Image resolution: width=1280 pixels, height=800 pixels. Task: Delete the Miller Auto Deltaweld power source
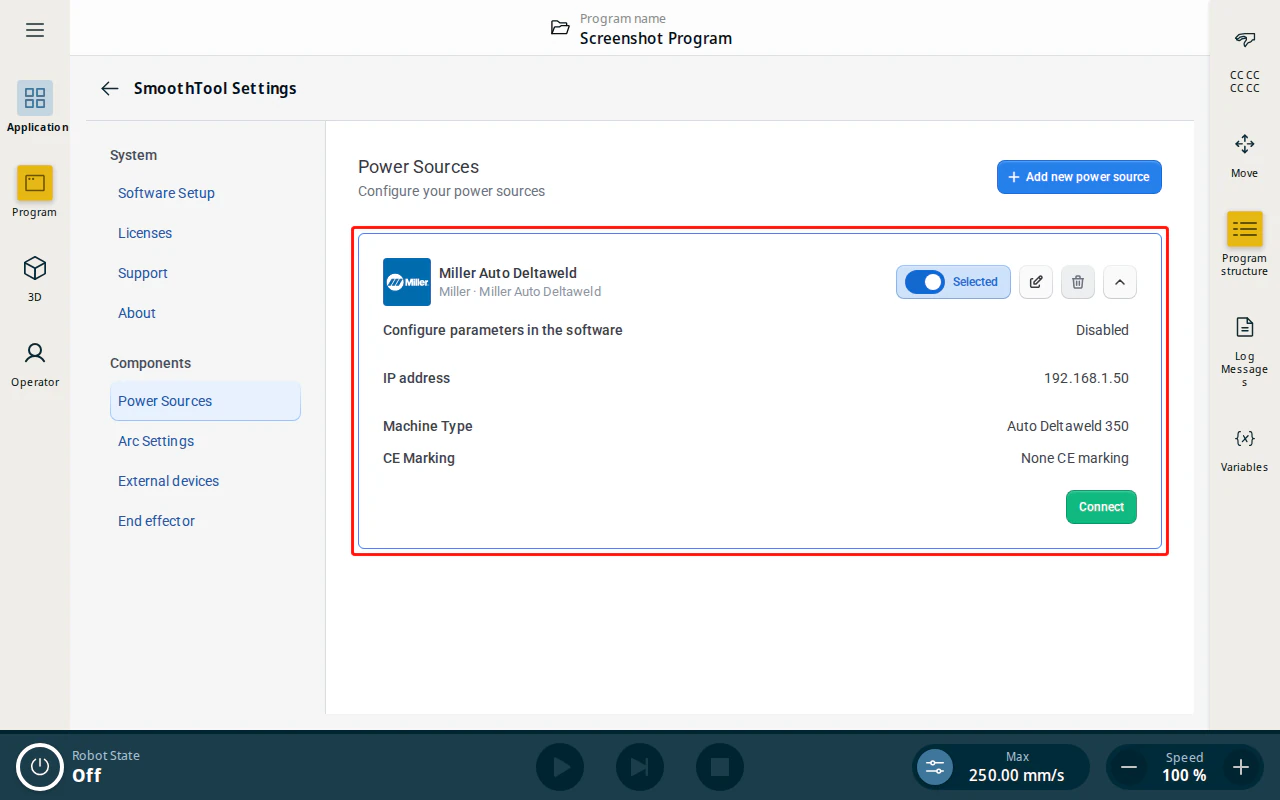coord(1078,282)
